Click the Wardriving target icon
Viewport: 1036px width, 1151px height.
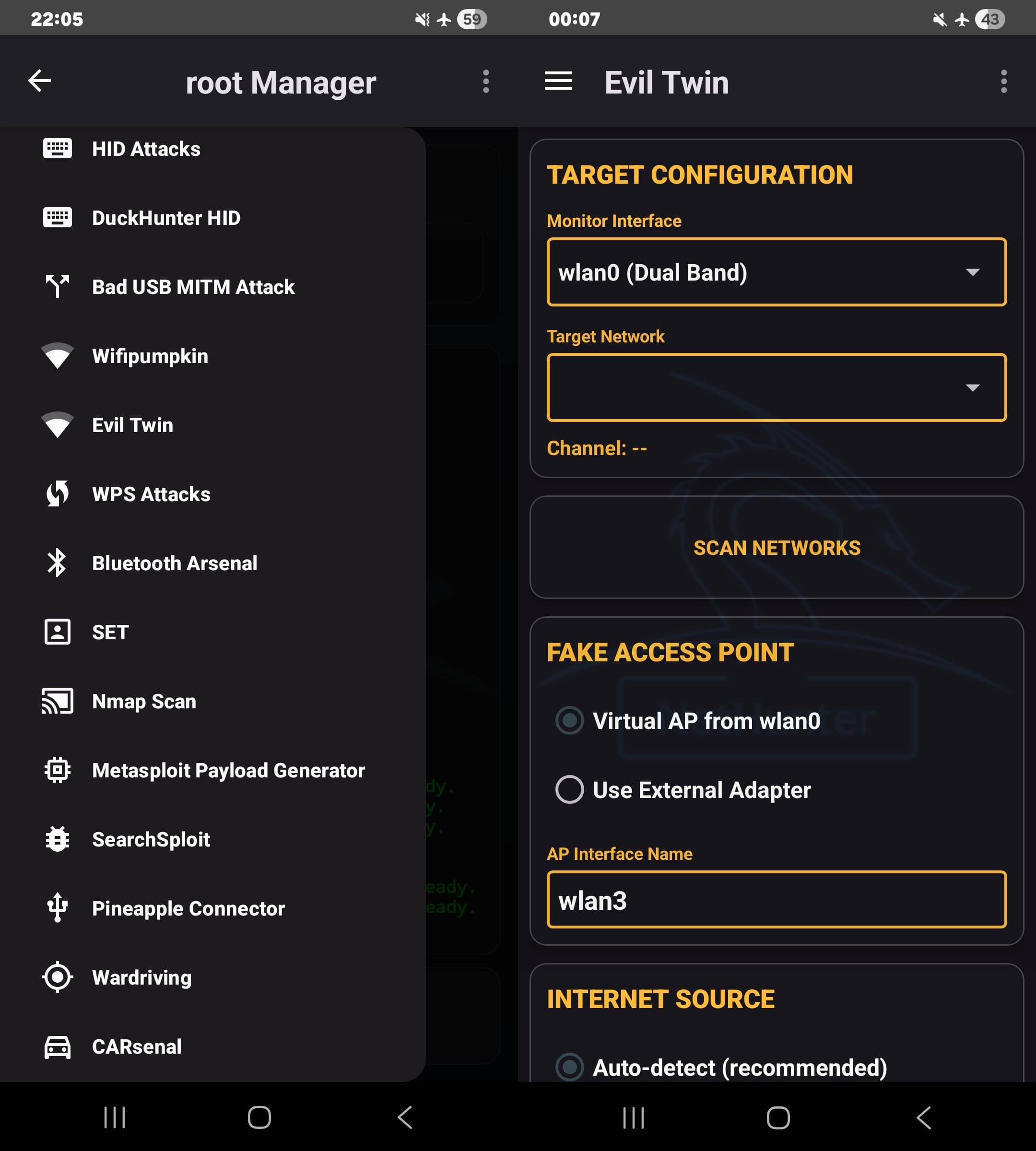(x=58, y=977)
